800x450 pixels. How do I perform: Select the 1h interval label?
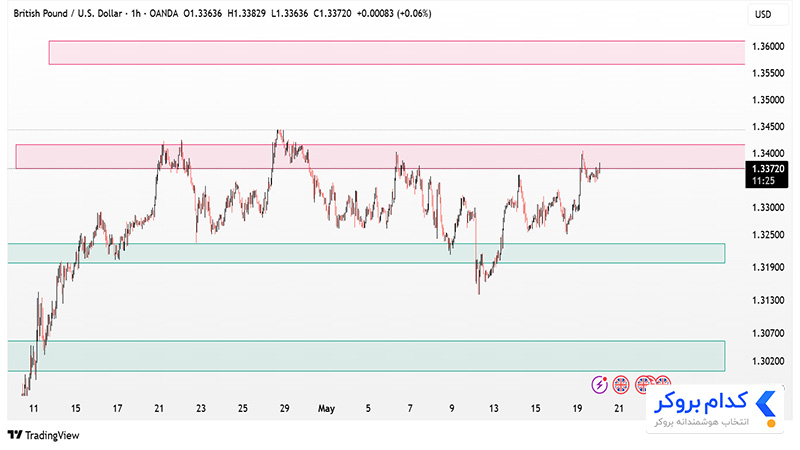point(136,14)
